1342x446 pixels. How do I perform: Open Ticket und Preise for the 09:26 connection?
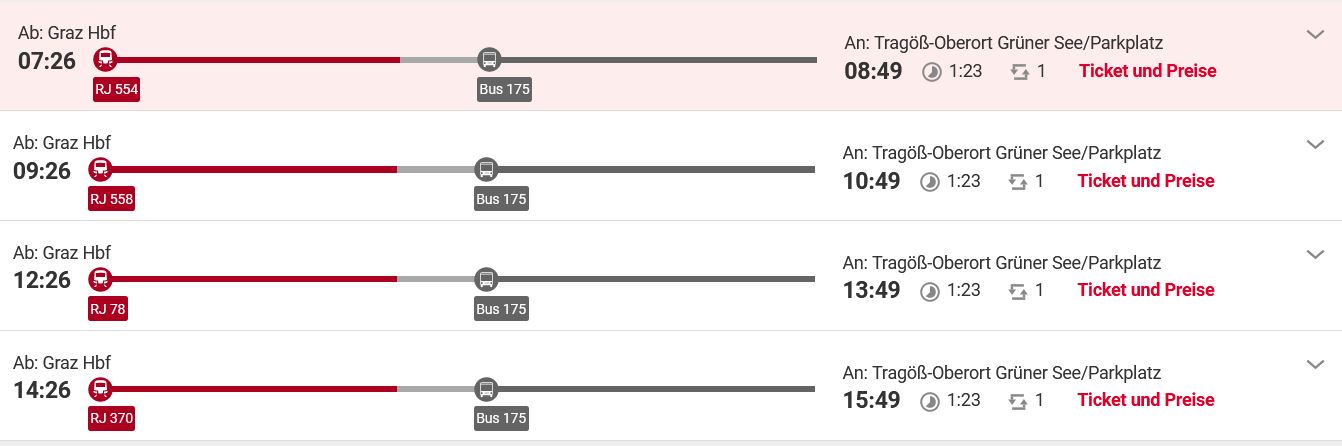(x=1146, y=181)
